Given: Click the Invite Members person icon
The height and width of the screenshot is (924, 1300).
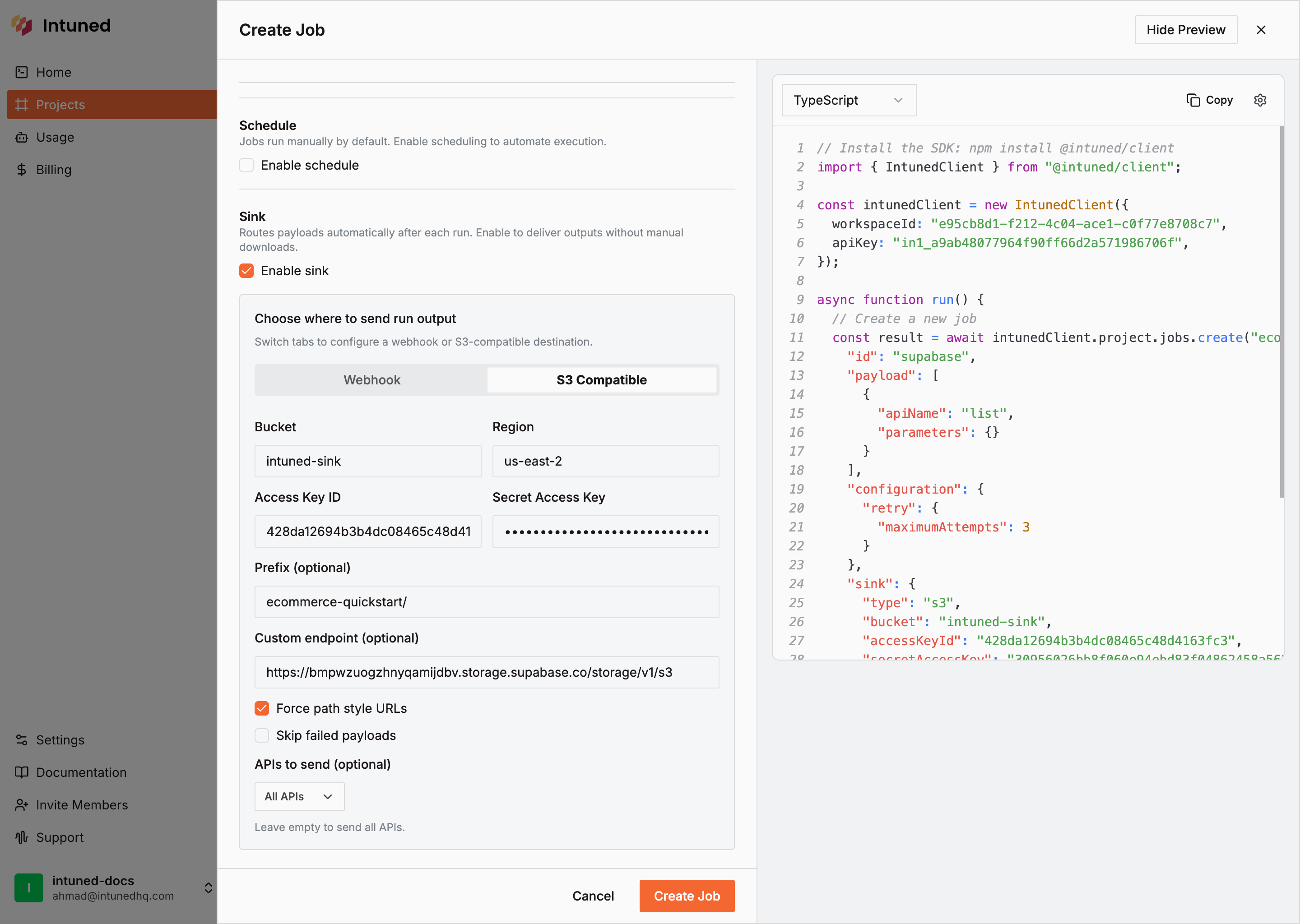Looking at the screenshot, I should pos(22,804).
